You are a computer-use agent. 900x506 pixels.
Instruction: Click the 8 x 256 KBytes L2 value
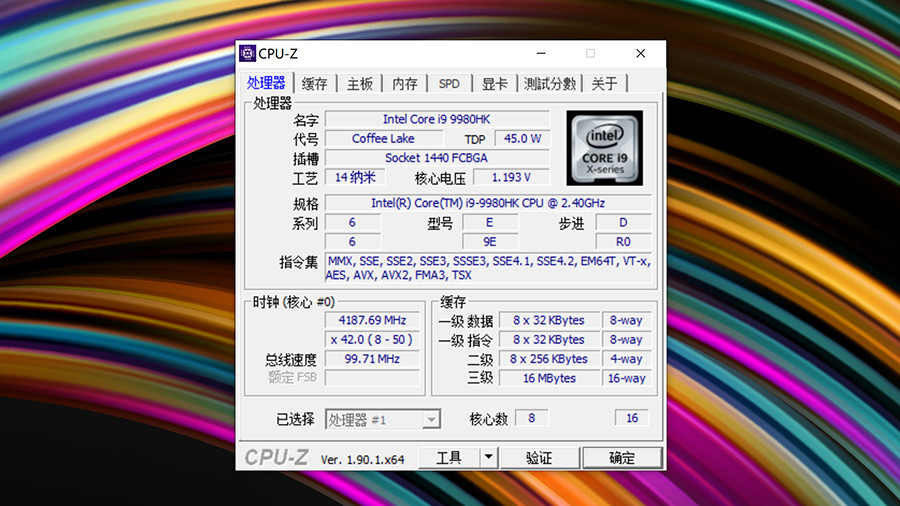point(549,359)
